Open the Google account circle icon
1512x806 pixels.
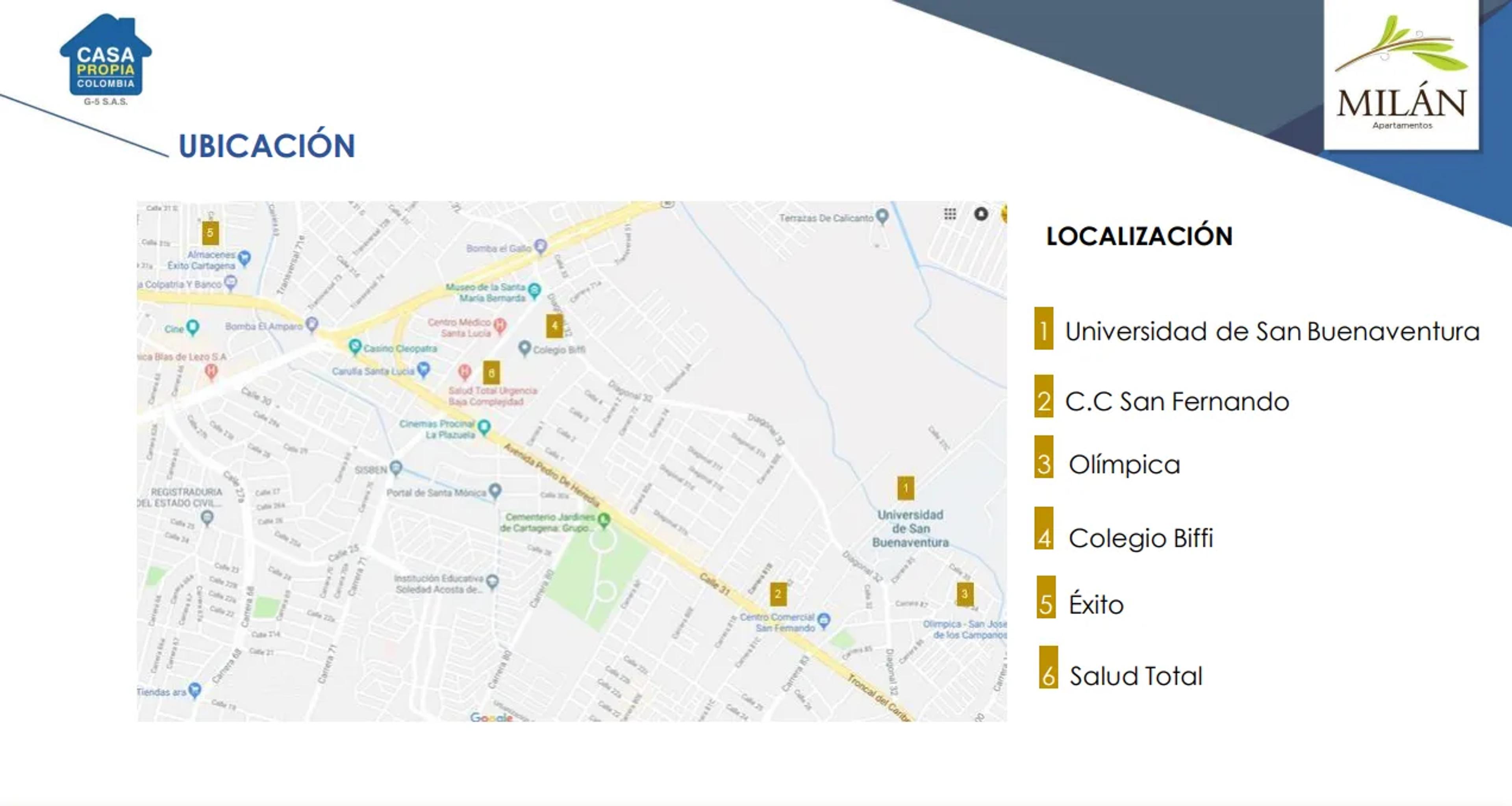point(981,214)
